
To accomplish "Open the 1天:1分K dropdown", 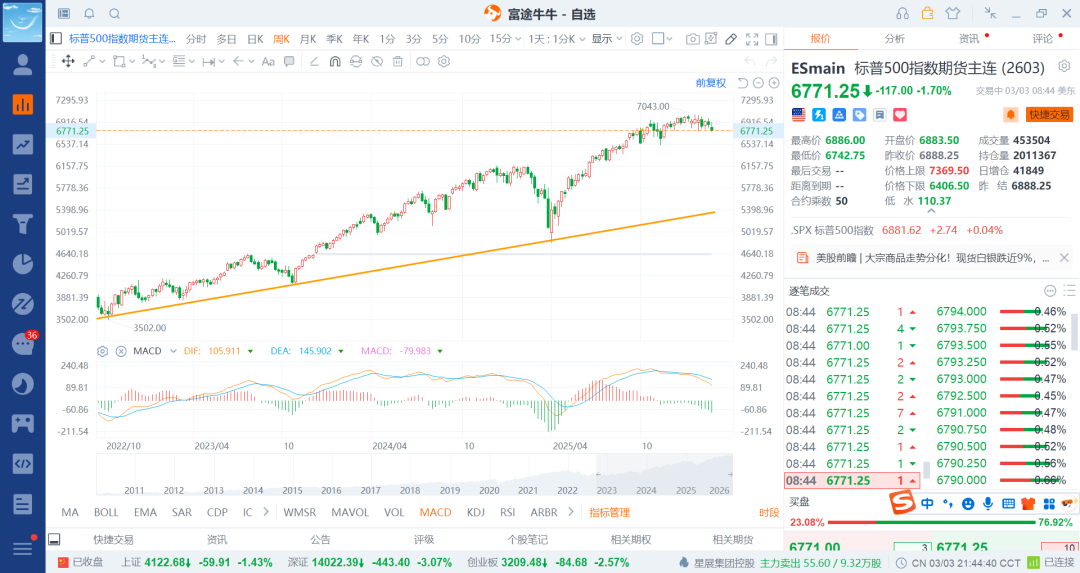I will [x=557, y=39].
